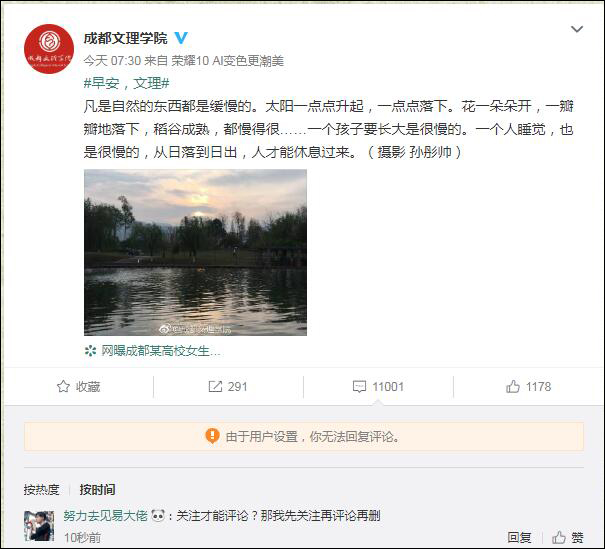
Task: Toggle 收藏 star to favorite the post
Action: (x=78, y=386)
